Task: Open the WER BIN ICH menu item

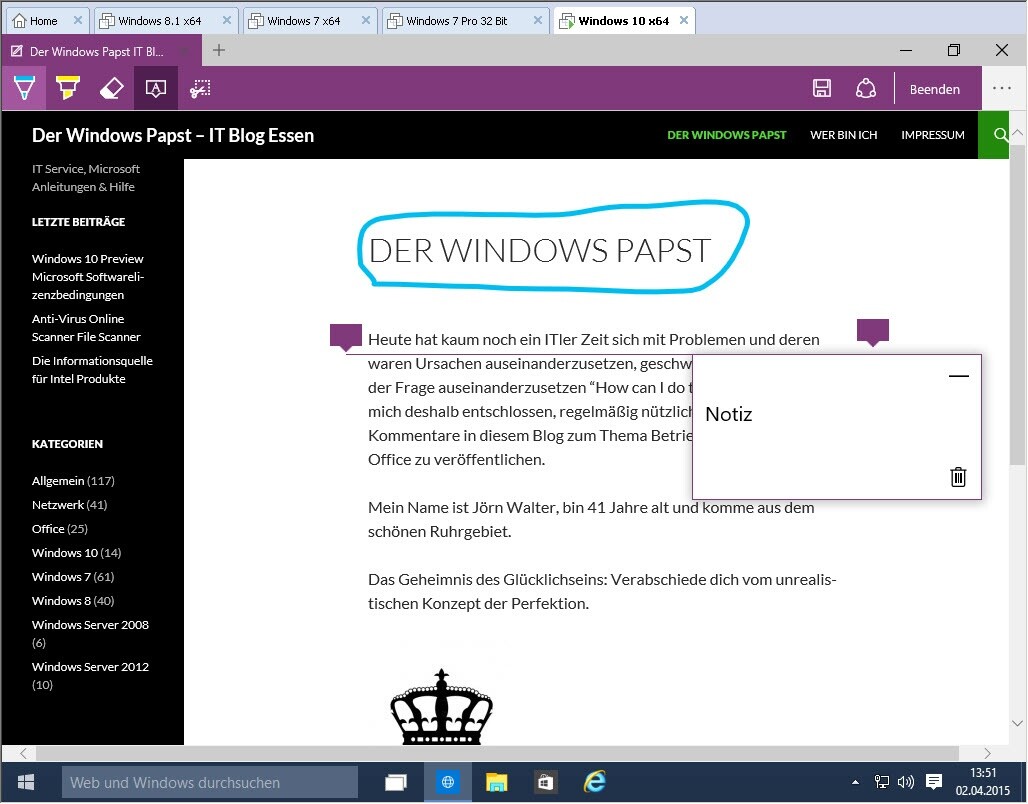Action: point(843,135)
